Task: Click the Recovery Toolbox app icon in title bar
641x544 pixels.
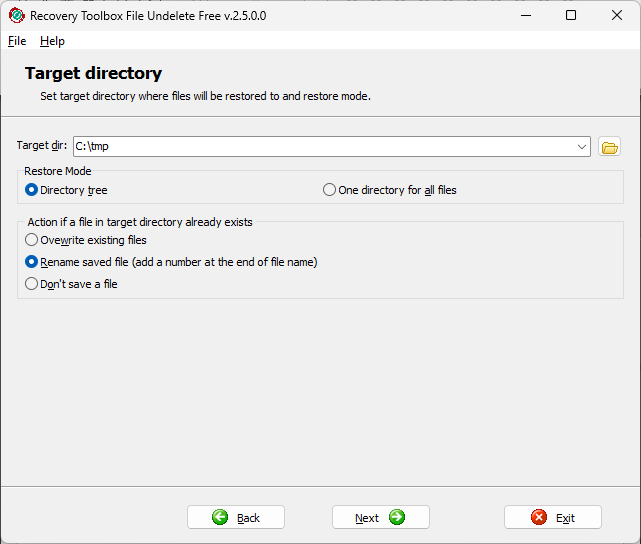Action: click(x=16, y=16)
